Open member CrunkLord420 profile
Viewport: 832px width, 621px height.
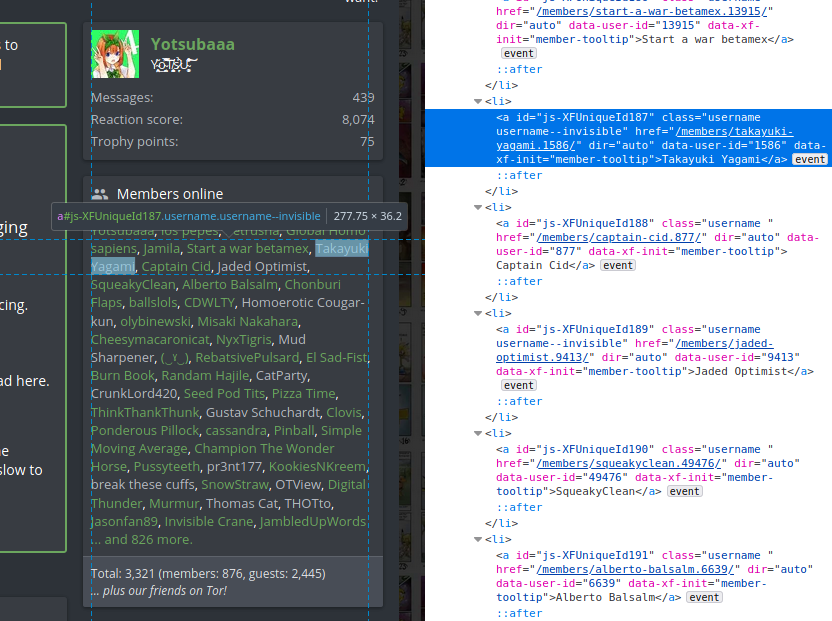tap(134, 394)
